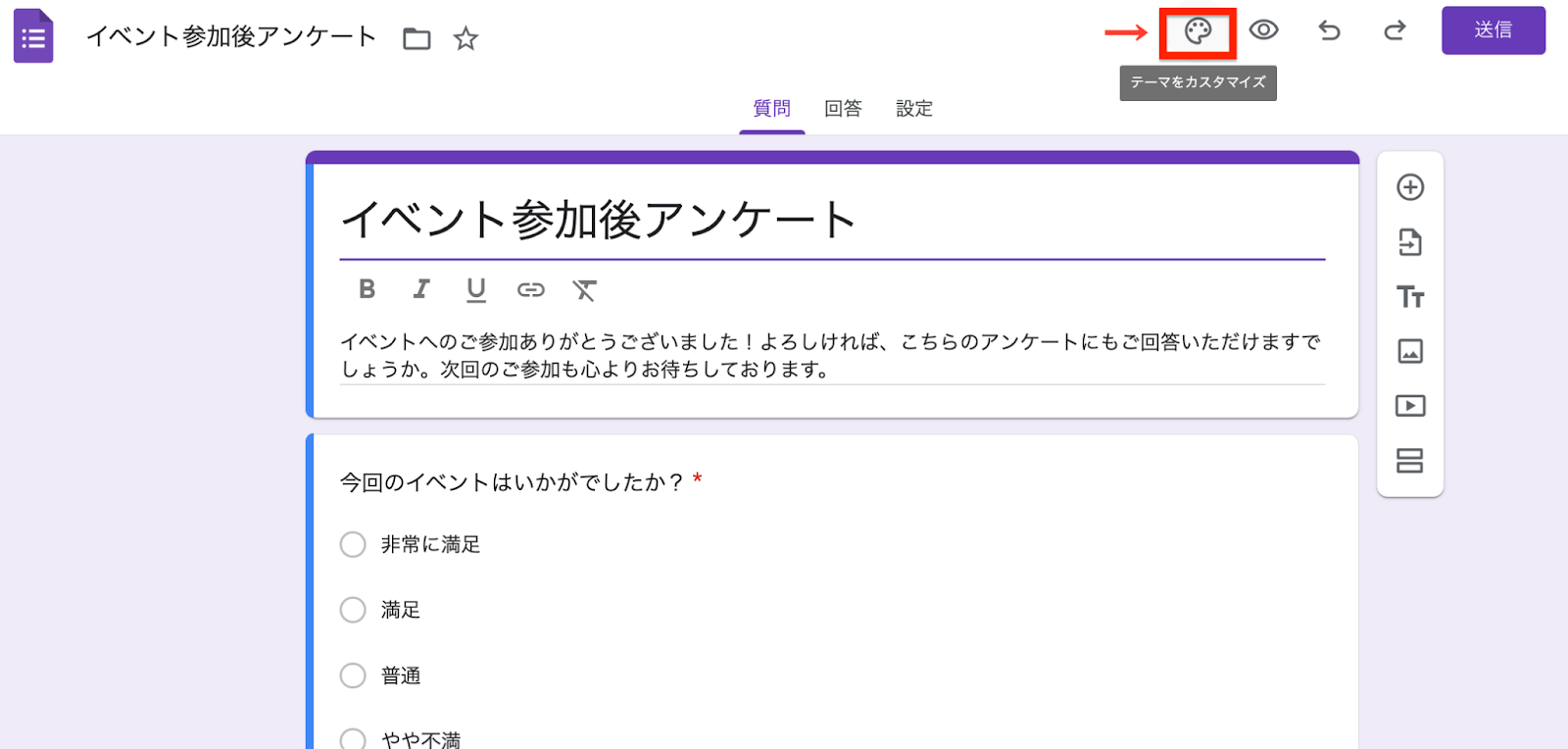Apply italic formatting to description
Image resolution: width=1568 pixels, height=749 pixels.
coord(421,289)
